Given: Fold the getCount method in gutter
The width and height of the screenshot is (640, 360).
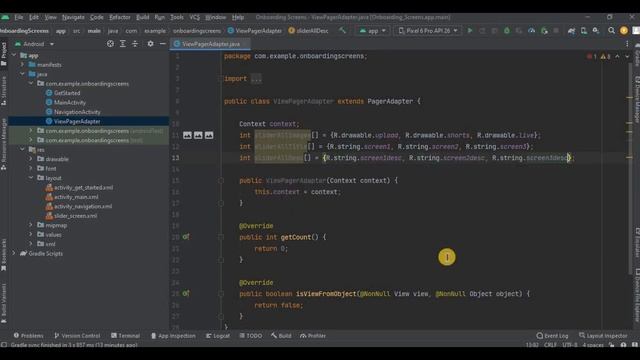Looking at the screenshot, I should coord(221,237).
